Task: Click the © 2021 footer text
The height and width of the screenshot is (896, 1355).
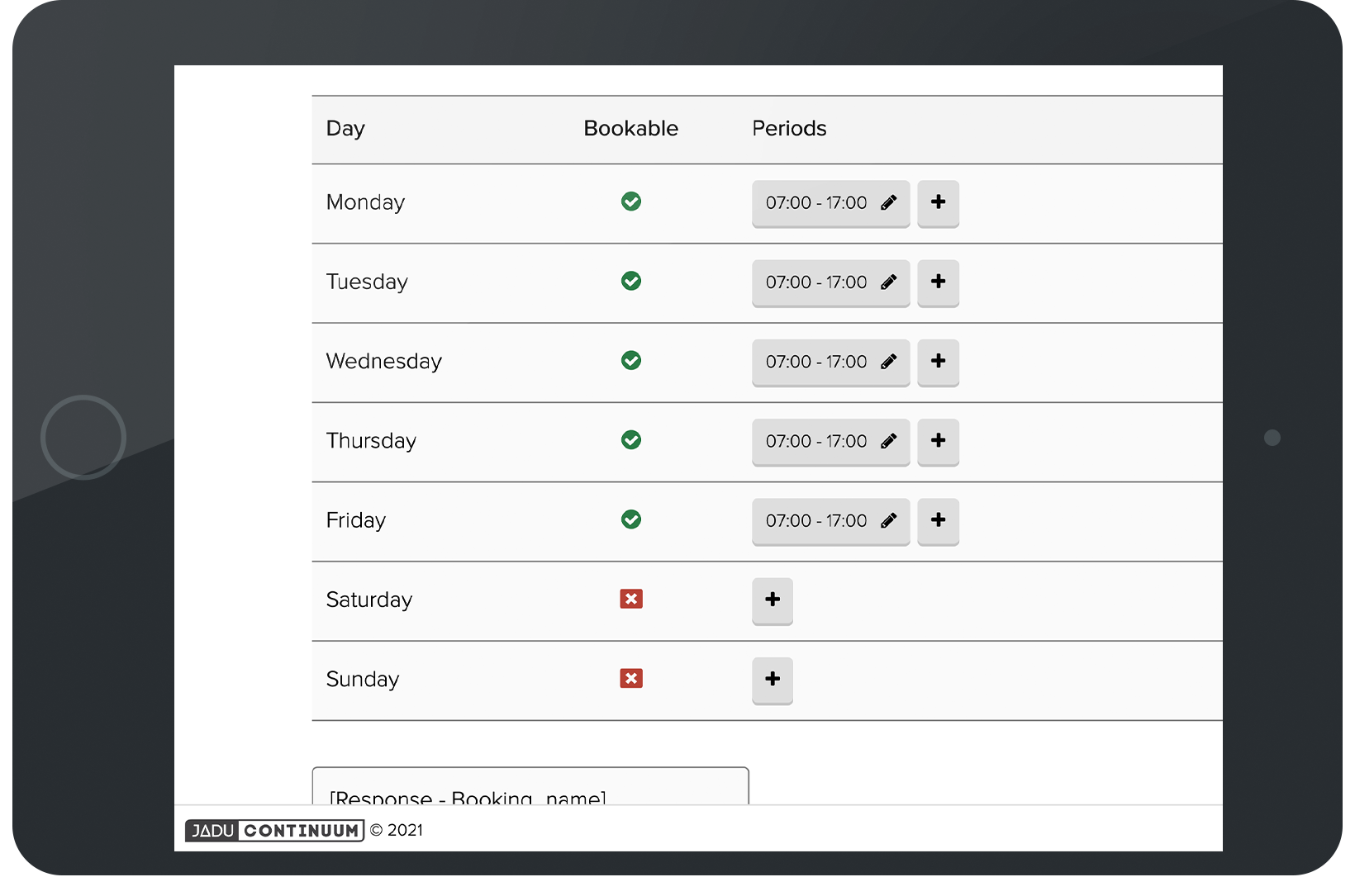Action: tap(397, 830)
